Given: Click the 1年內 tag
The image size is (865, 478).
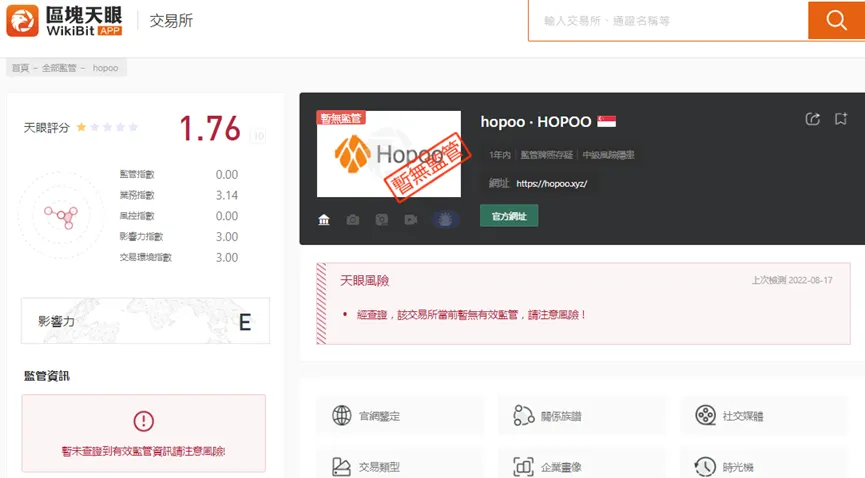Looking at the screenshot, I should point(500,155).
